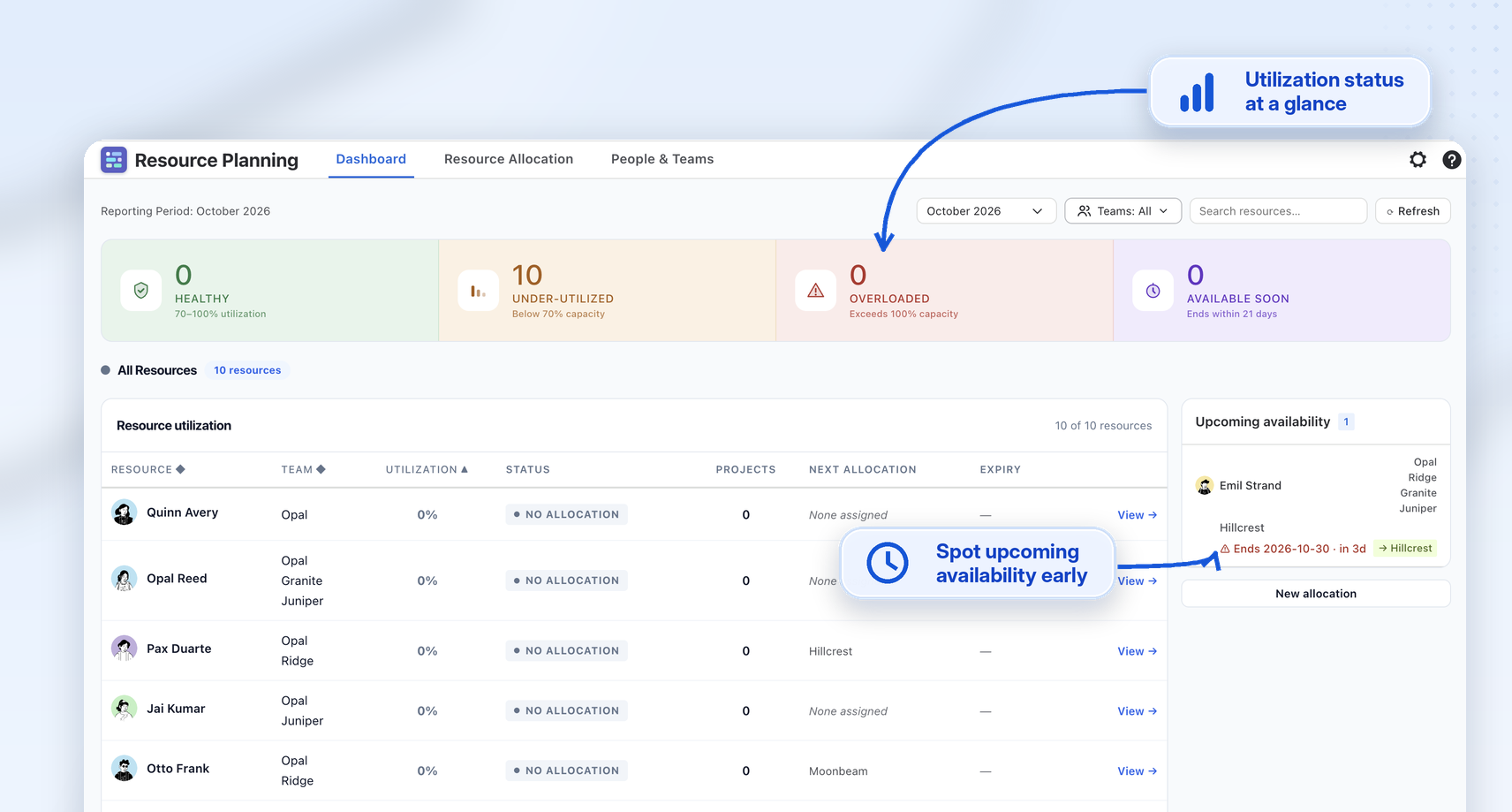Click Otto Frank's avatar
The image size is (1512, 812).
pyautogui.click(x=124, y=769)
